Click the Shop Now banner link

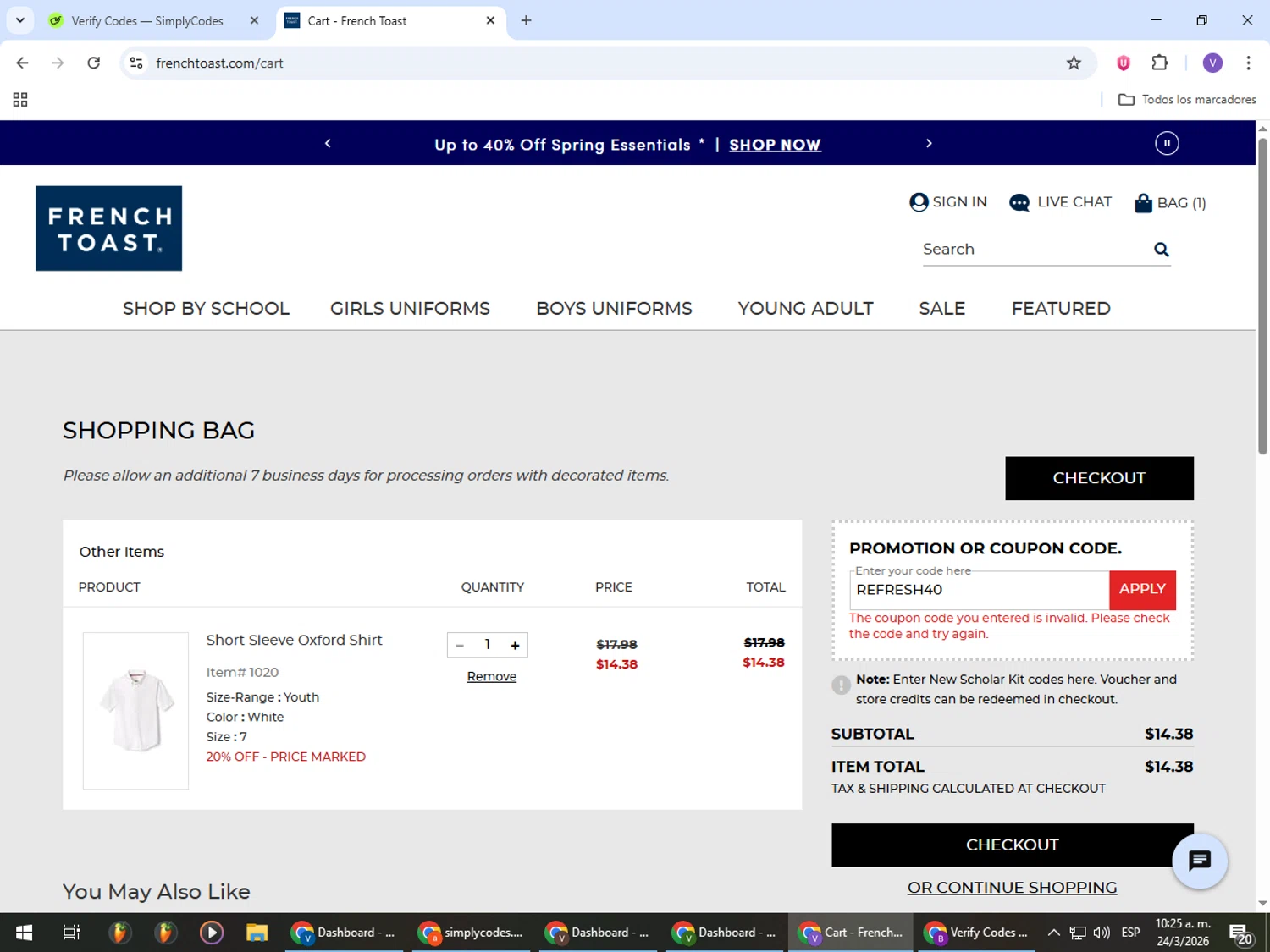775,145
